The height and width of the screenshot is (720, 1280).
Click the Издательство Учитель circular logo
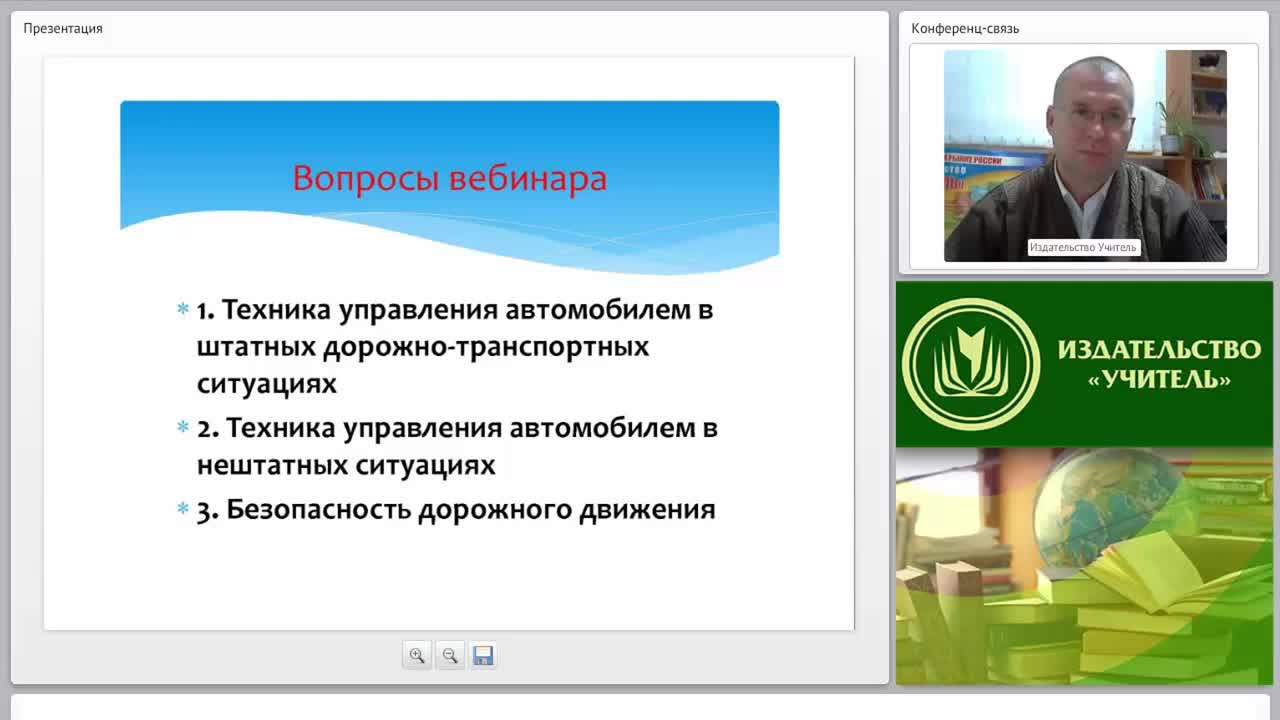[971, 364]
